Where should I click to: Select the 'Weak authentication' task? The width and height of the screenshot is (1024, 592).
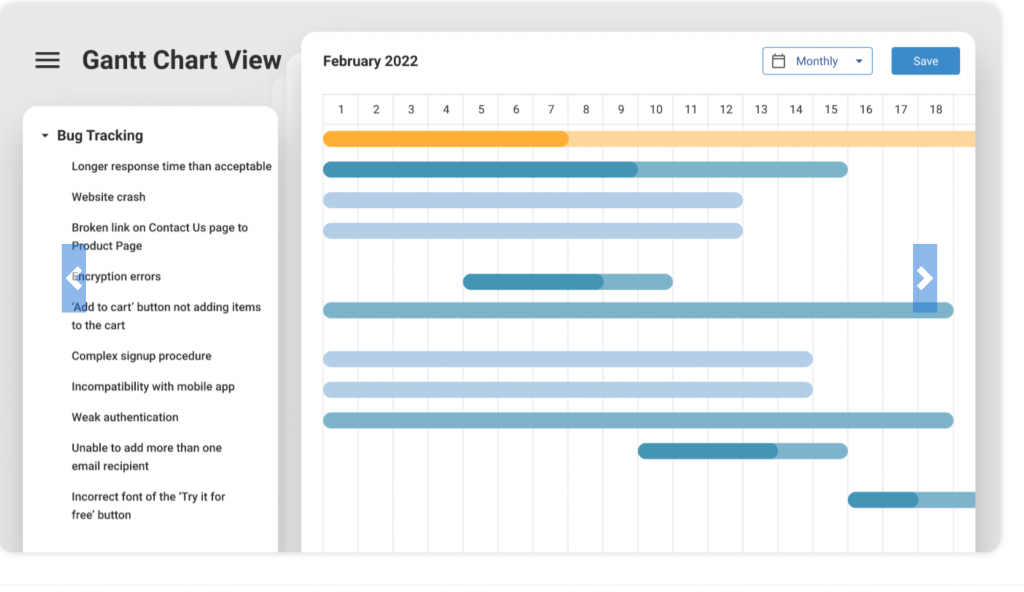tap(125, 418)
